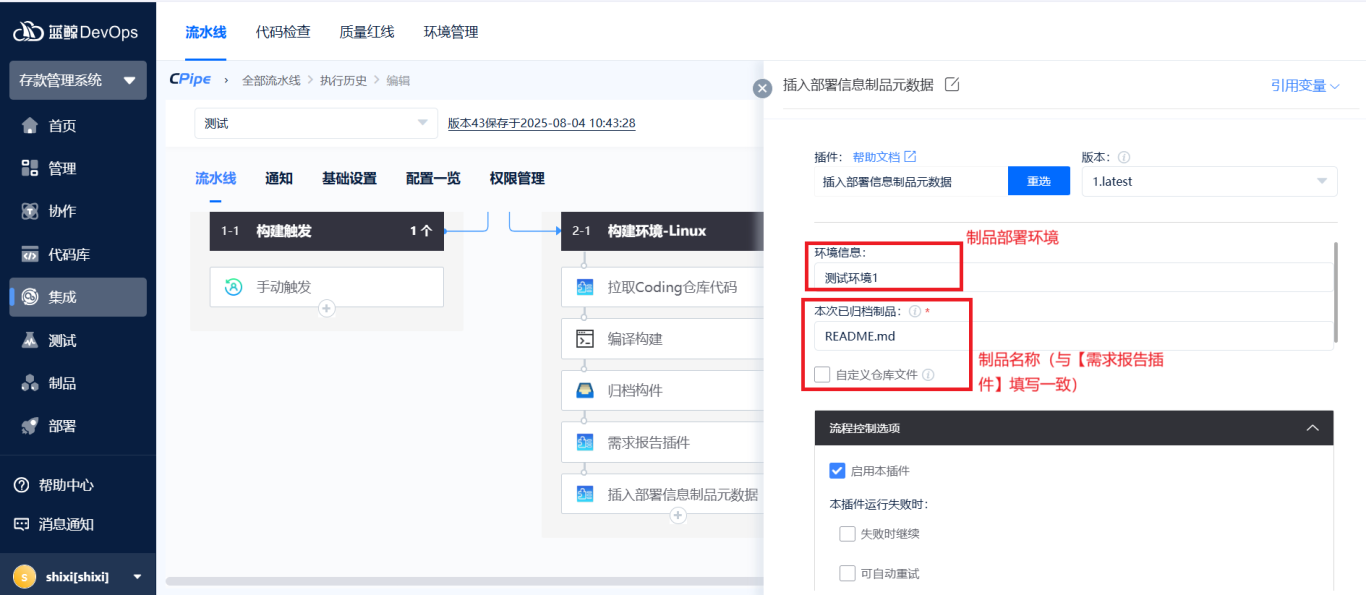This screenshot has width=1366, height=595.
Task: Open the 测试 pipeline selector dropdown
Action: click(316, 123)
